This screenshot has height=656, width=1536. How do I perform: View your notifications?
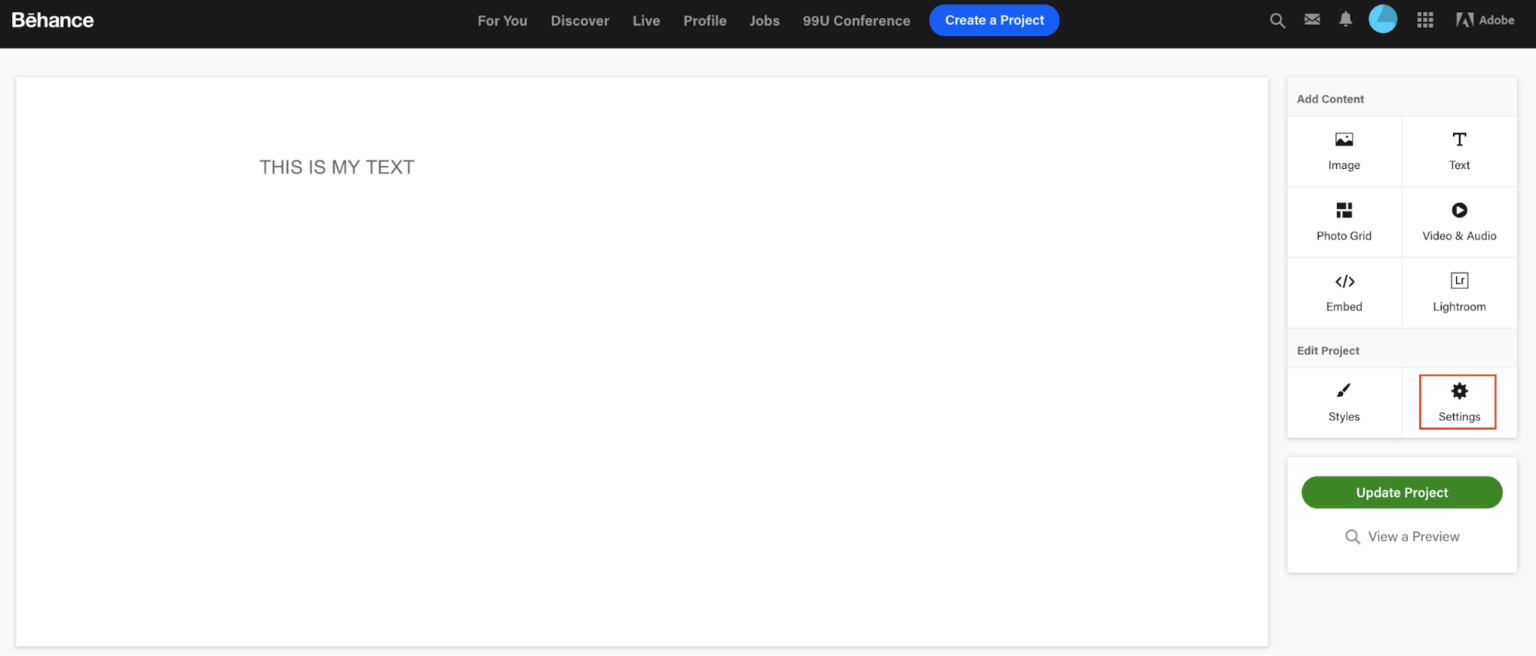(1345, 19)
